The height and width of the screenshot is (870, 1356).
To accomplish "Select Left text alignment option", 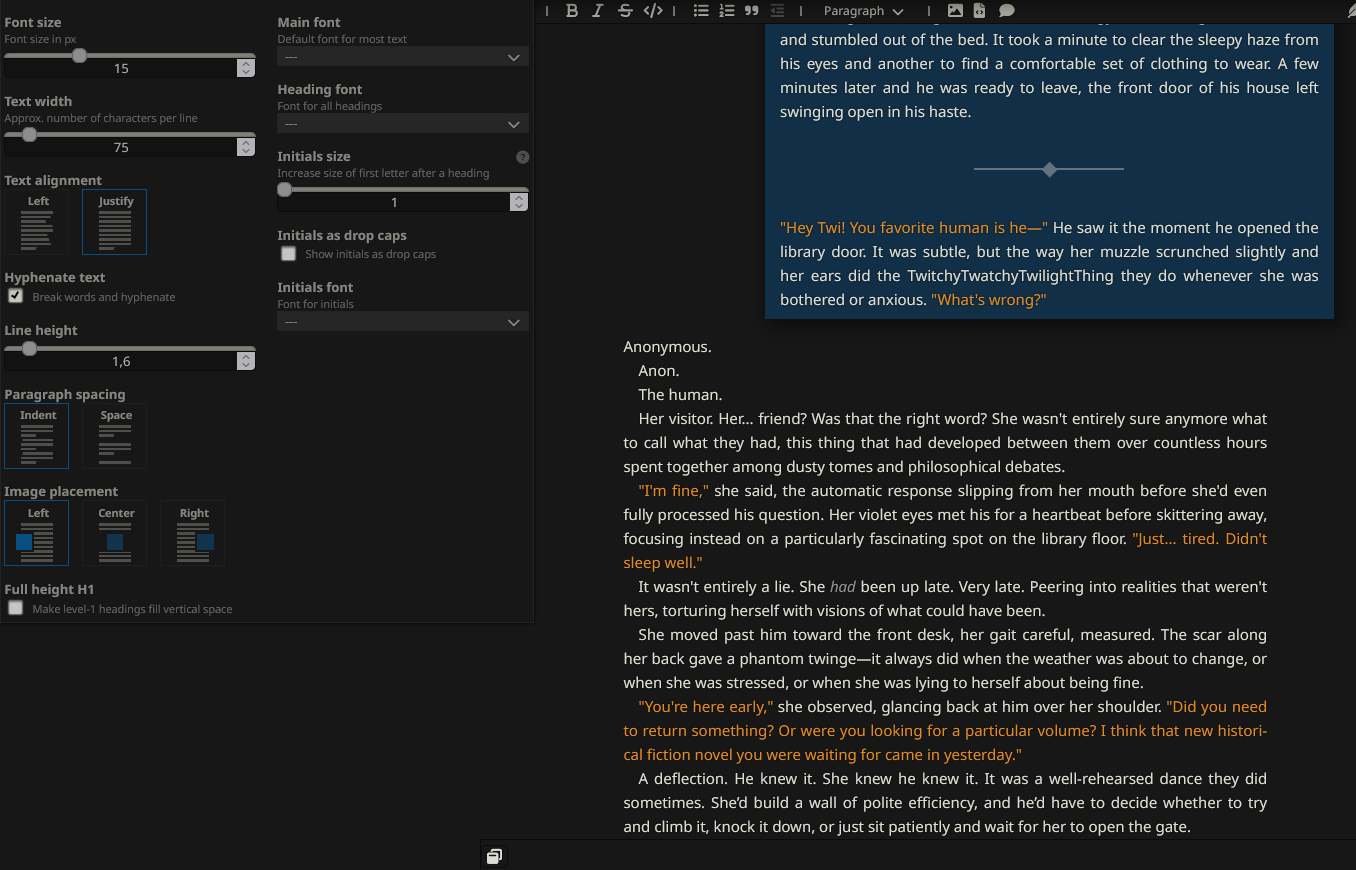I will (37, 222).
